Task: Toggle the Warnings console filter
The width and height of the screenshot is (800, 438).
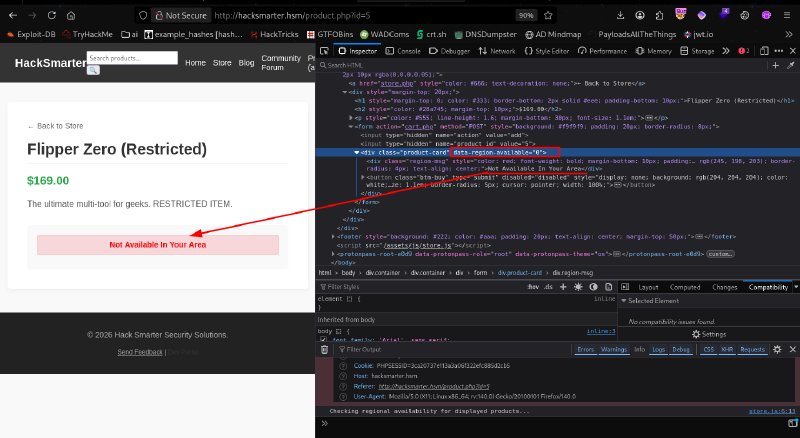Action: [614, 350]
